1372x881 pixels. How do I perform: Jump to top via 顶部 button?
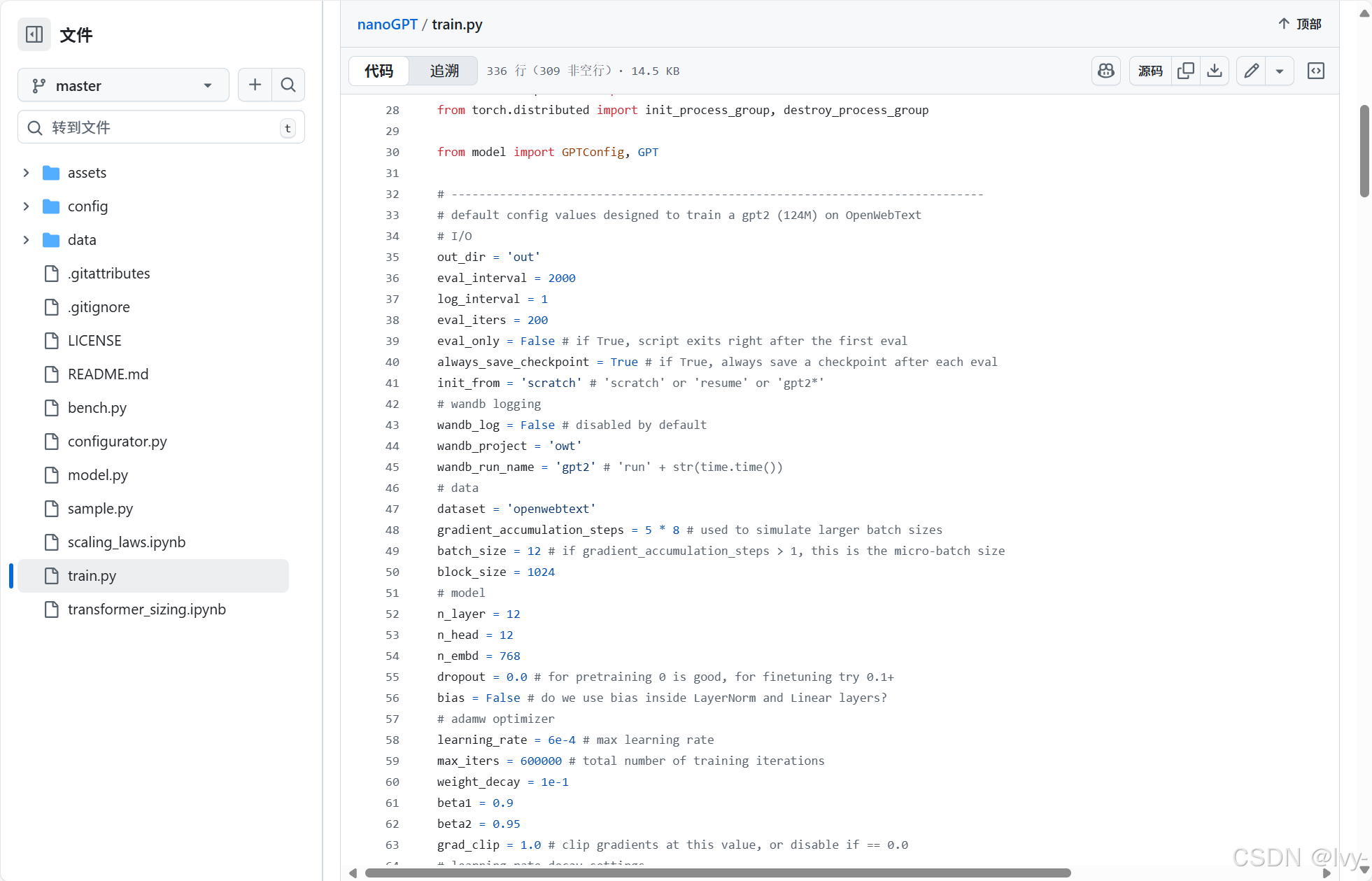pos(1299,24)
